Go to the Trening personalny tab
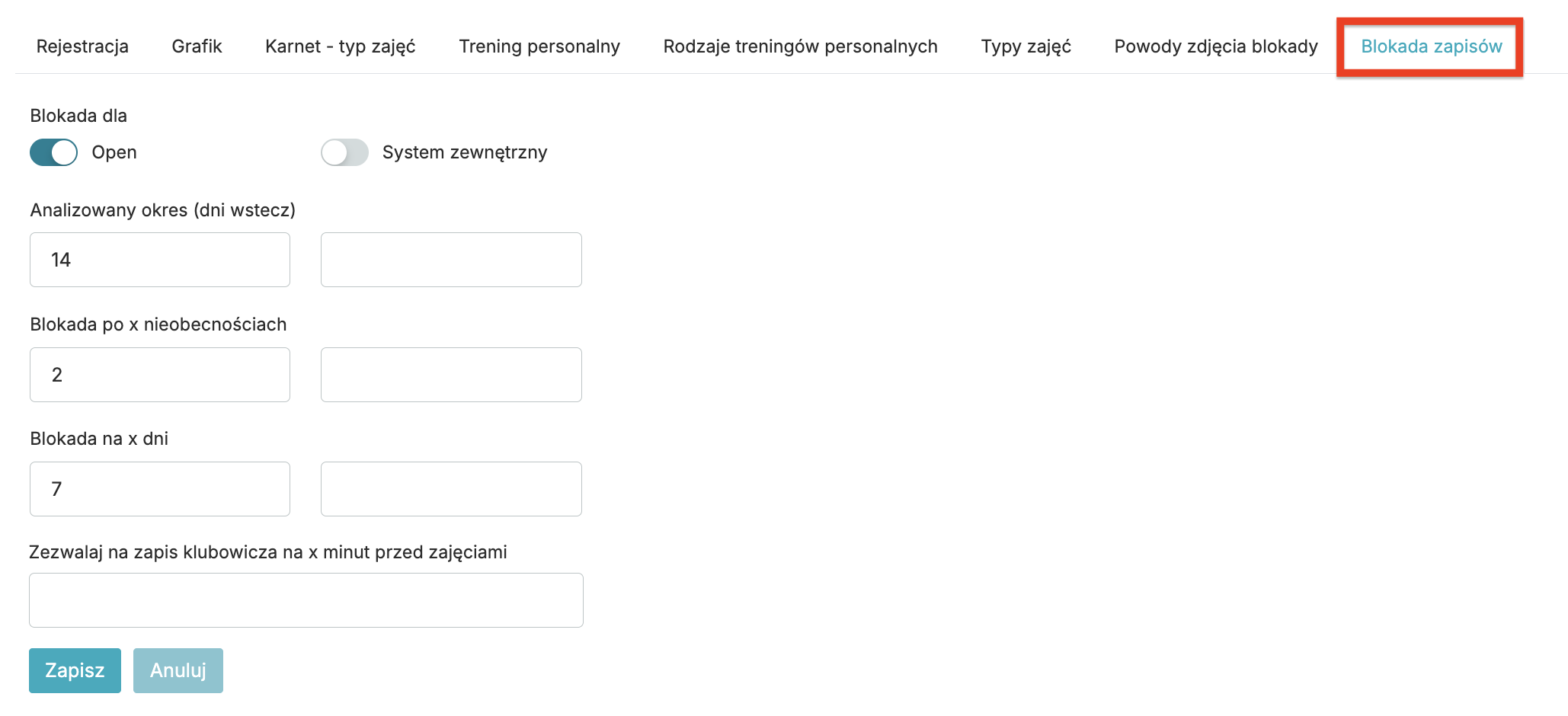The width and height of the screenshot is (1568, 716). pyautogui.click(x=539, y=46)
